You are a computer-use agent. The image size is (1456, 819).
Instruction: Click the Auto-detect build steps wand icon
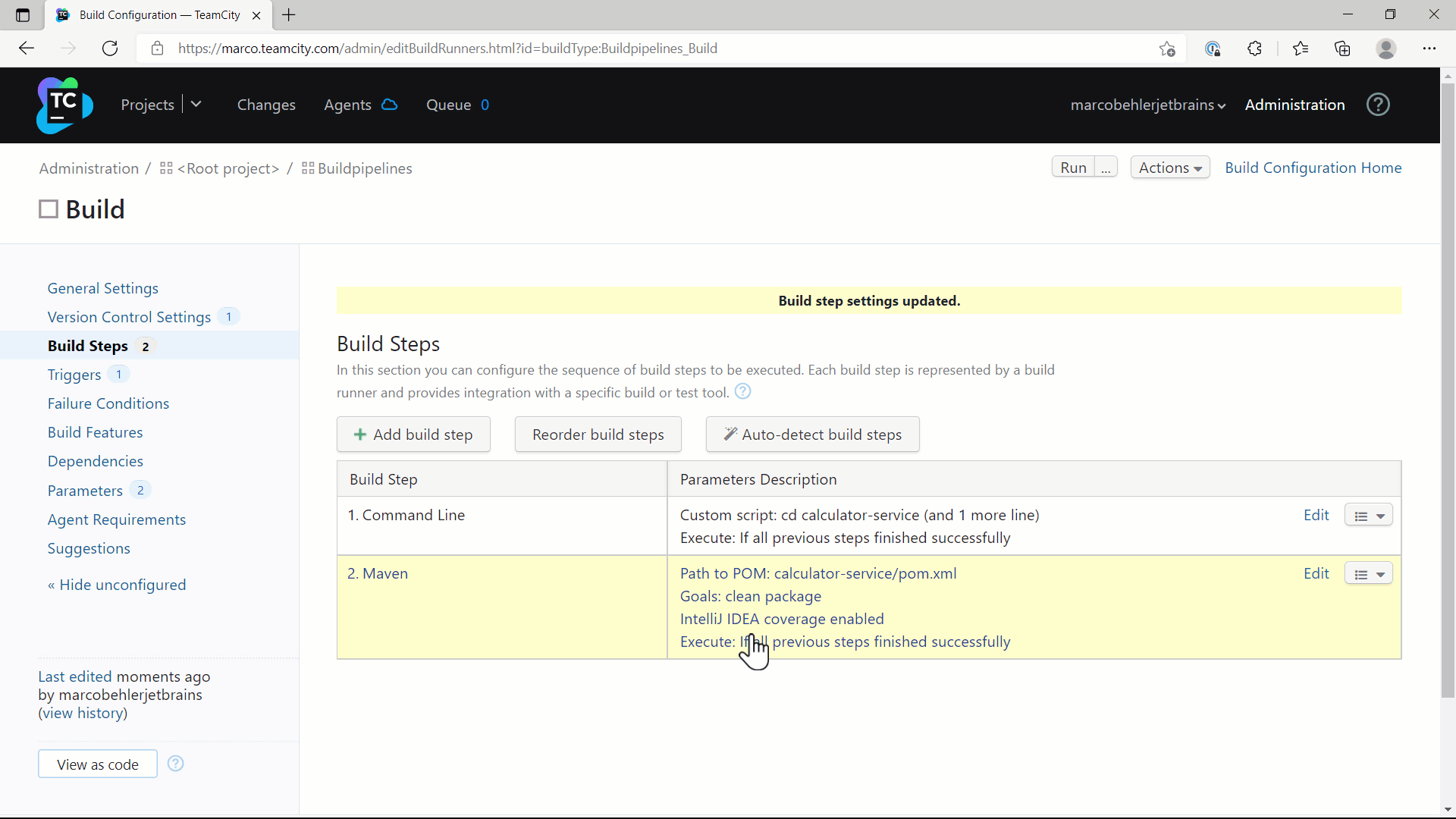729,434
